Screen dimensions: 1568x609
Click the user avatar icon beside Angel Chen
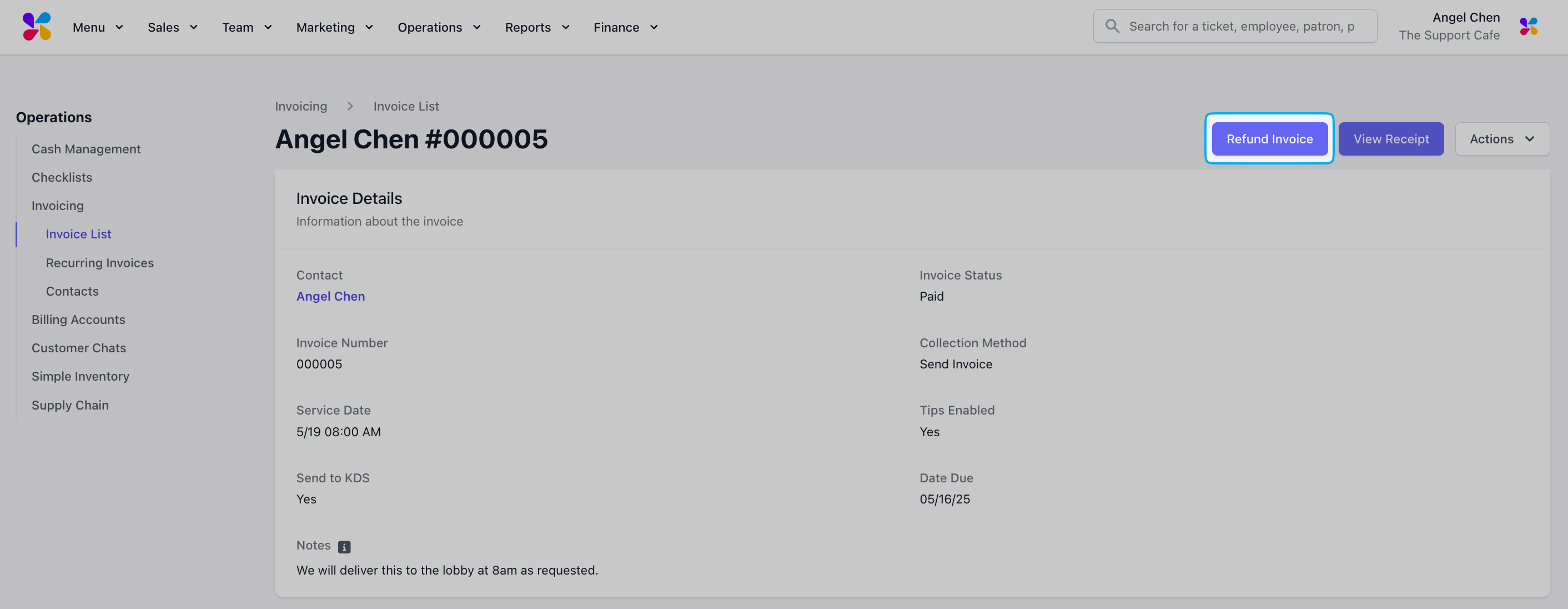1529,26
